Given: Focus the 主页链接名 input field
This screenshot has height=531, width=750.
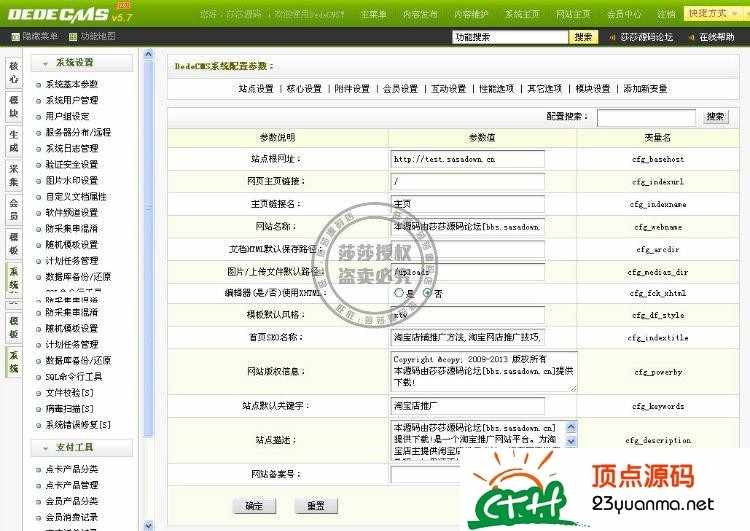Looking at the screenshot, I should [467, 204].
